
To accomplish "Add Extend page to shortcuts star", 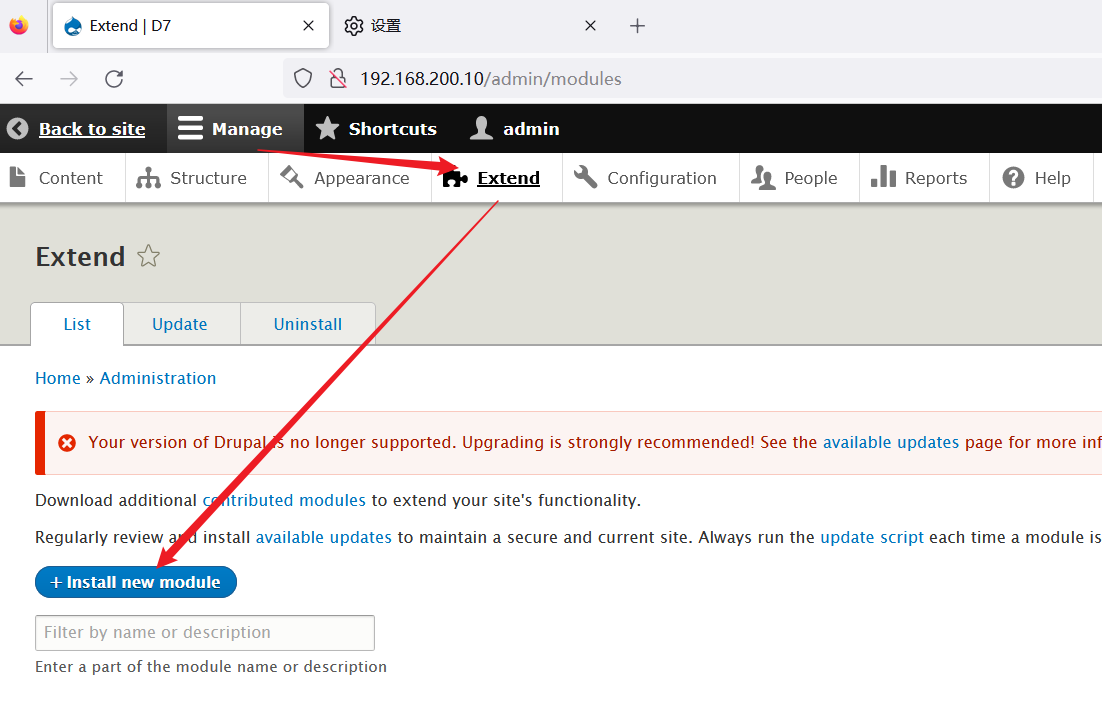I will pyautogui.click(x=148, y=256).
